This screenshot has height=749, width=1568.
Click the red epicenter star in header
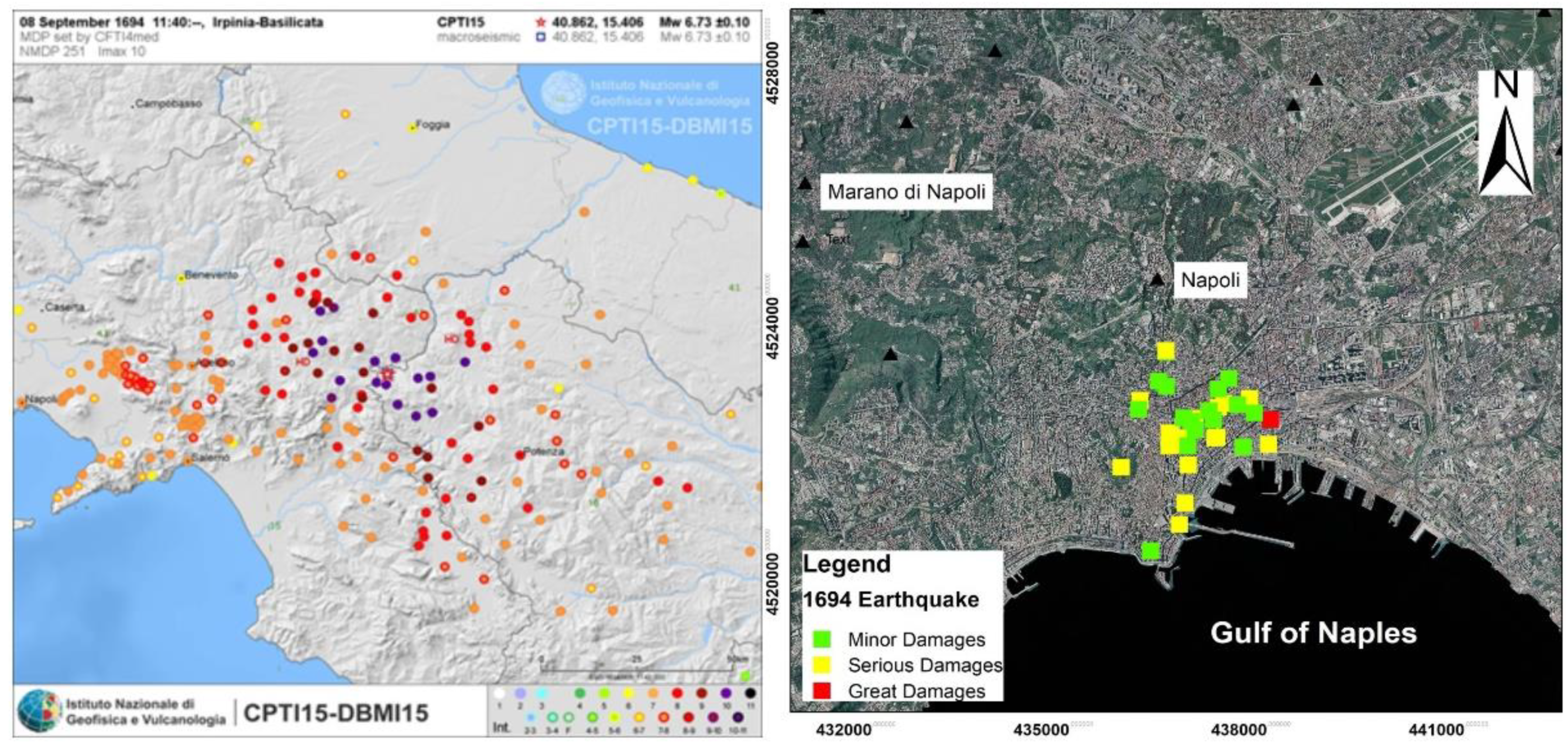[x=540, y=23]
